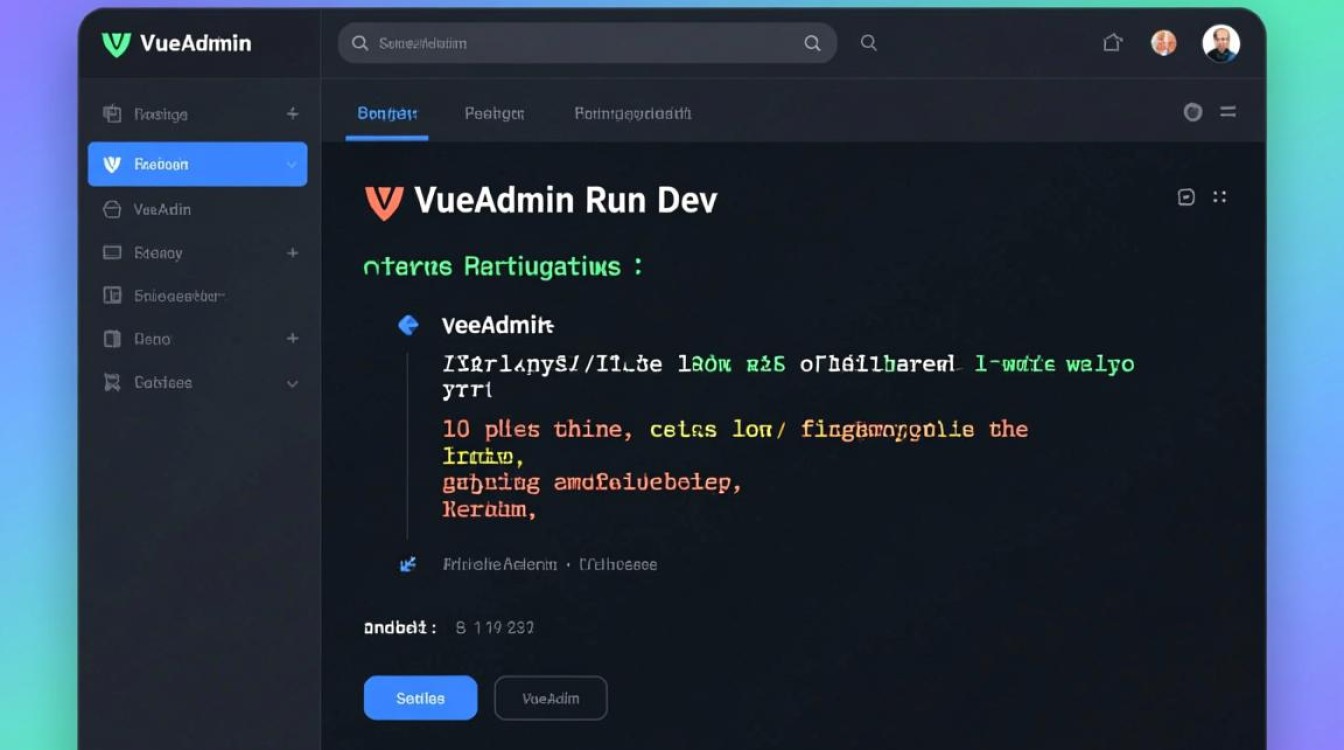1344x750 pixels.
Task: Click the basket icon beside sidebar VeeAdin
Action: point(112,209)
